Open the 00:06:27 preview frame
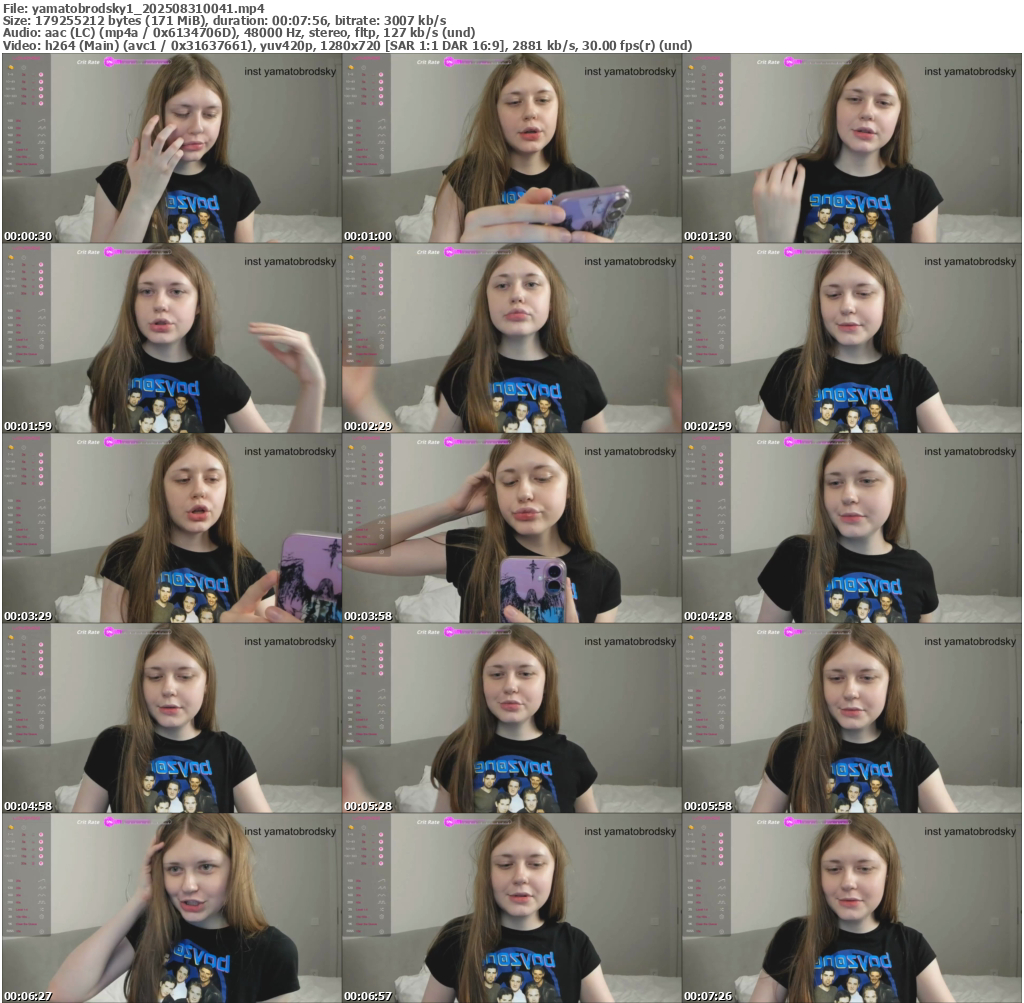The width and height of the screenshot is (1024, 1003). pyautogui.click(x=172, y=908)
